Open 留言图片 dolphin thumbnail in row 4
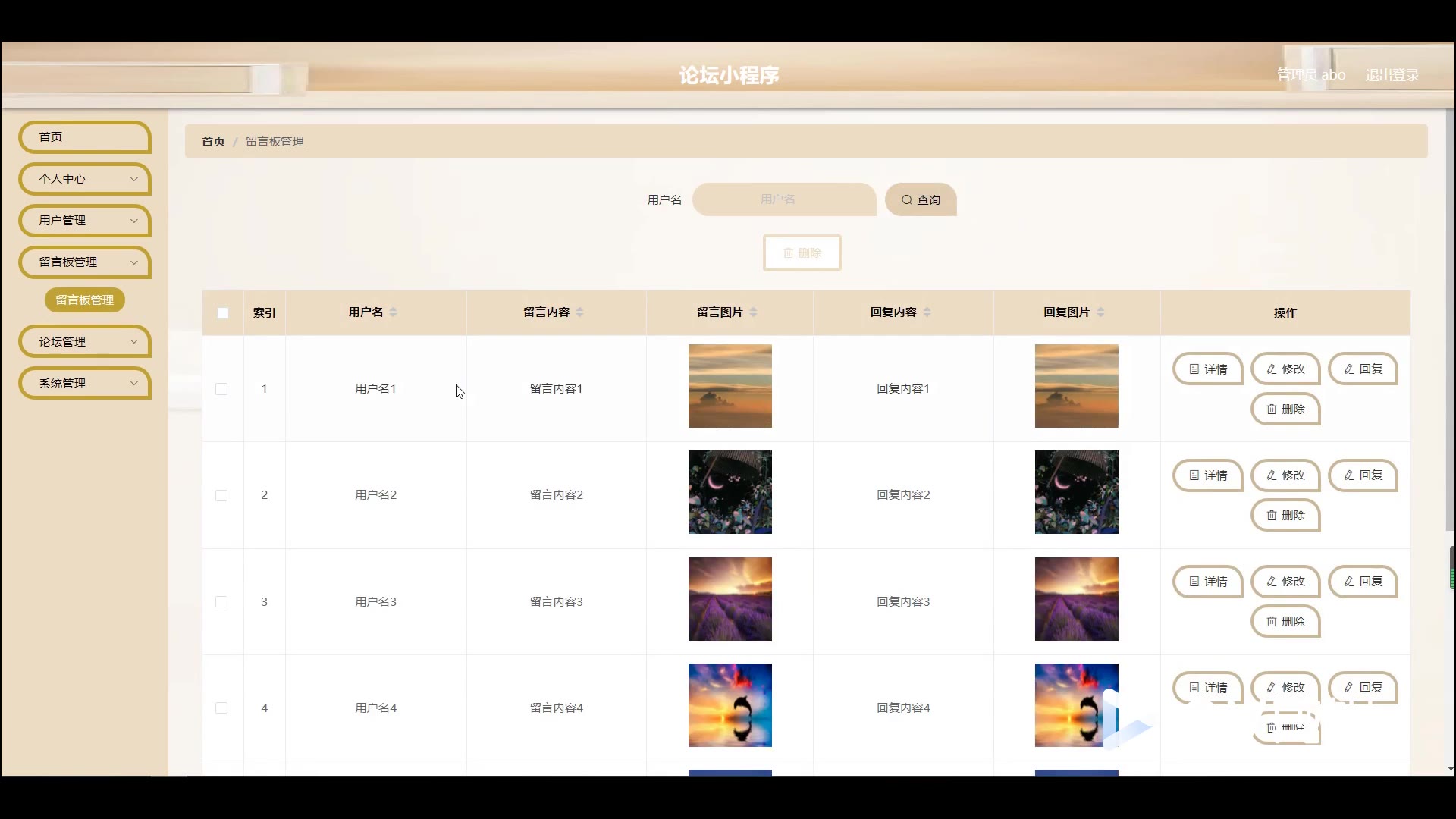The image size is (1456, 819). [x=730, y=705]
